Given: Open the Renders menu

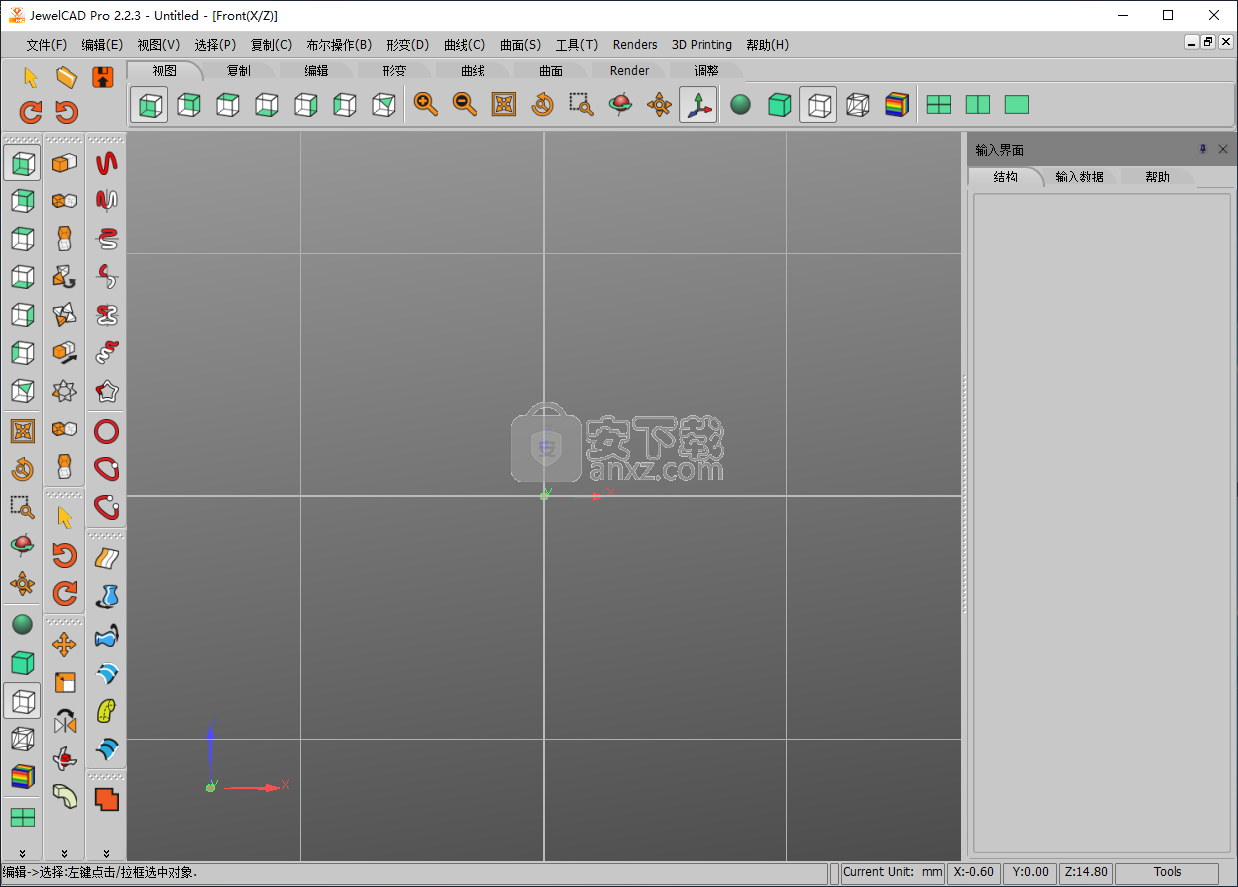Looking at the screenshot, I should 635,45.
